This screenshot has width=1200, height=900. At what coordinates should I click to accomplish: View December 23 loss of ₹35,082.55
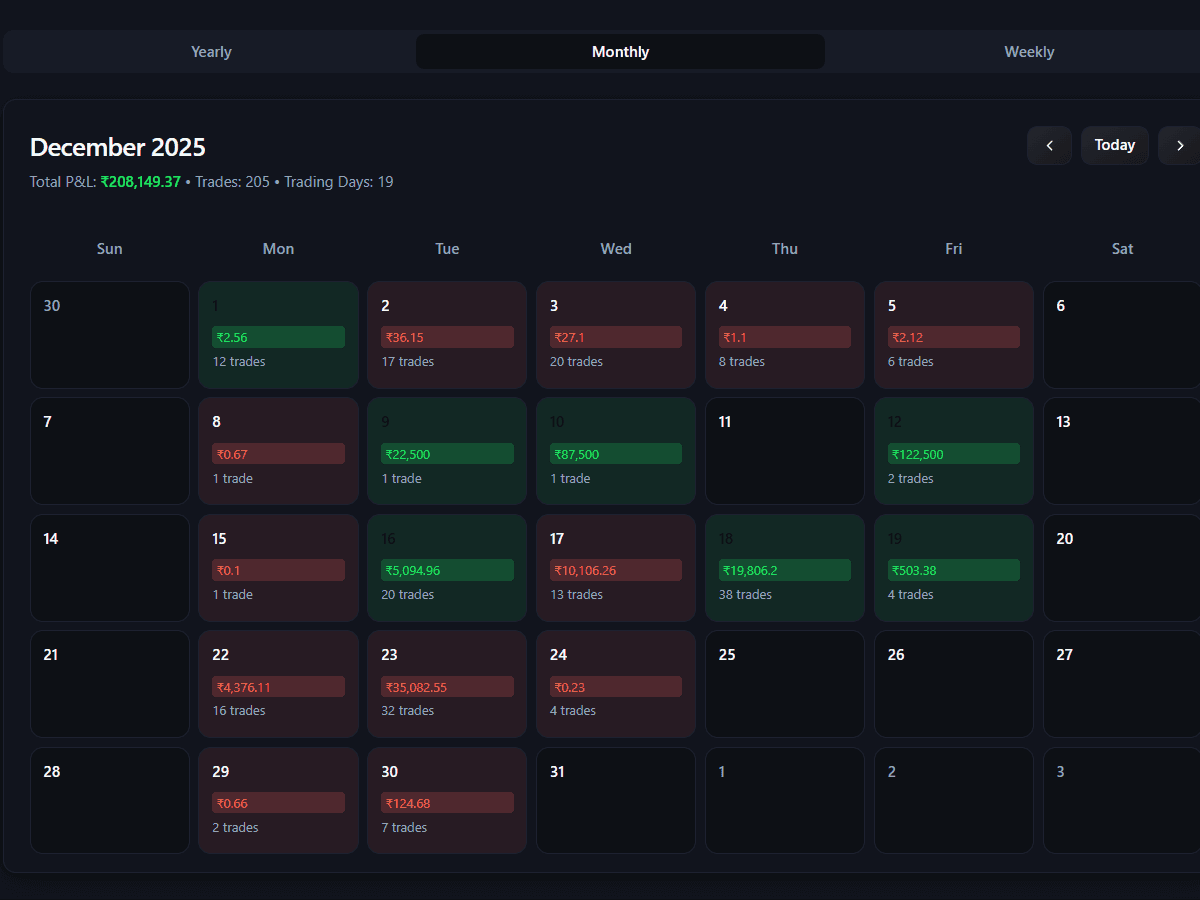click(447, 684)
